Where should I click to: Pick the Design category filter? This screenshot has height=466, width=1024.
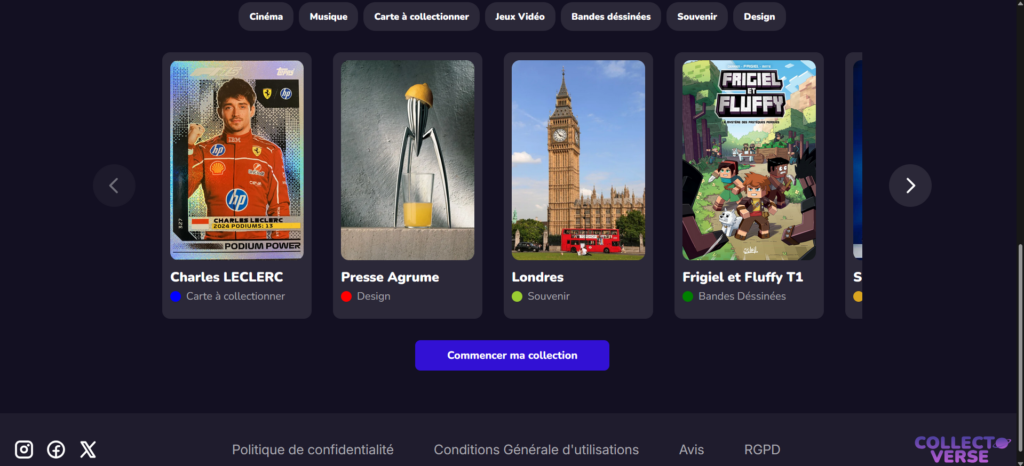[x=759, y=17]
